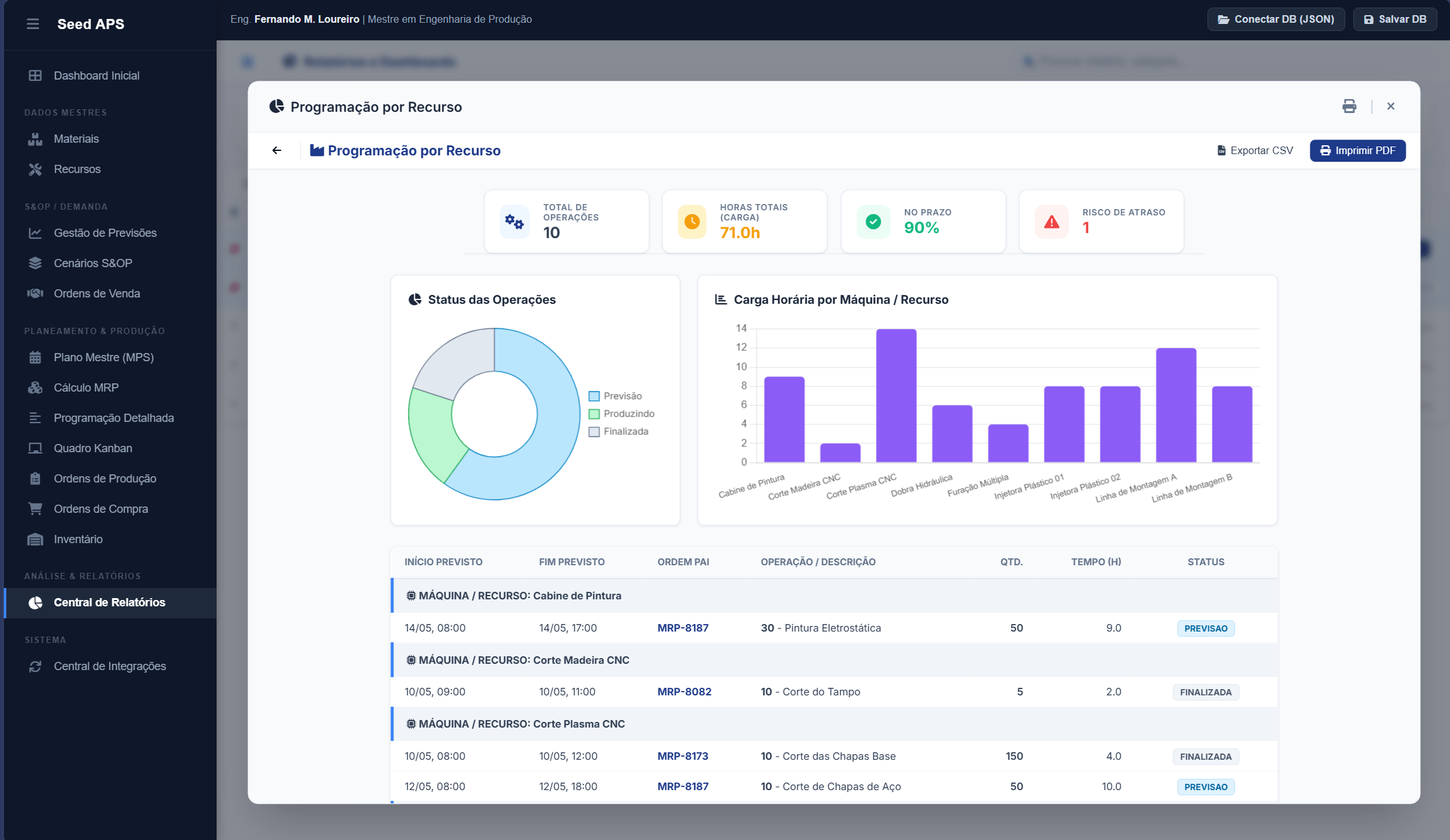Click the Risco de Atraso warning icon
Viewport: 1450px width, 840px height.
(1052, 222)
